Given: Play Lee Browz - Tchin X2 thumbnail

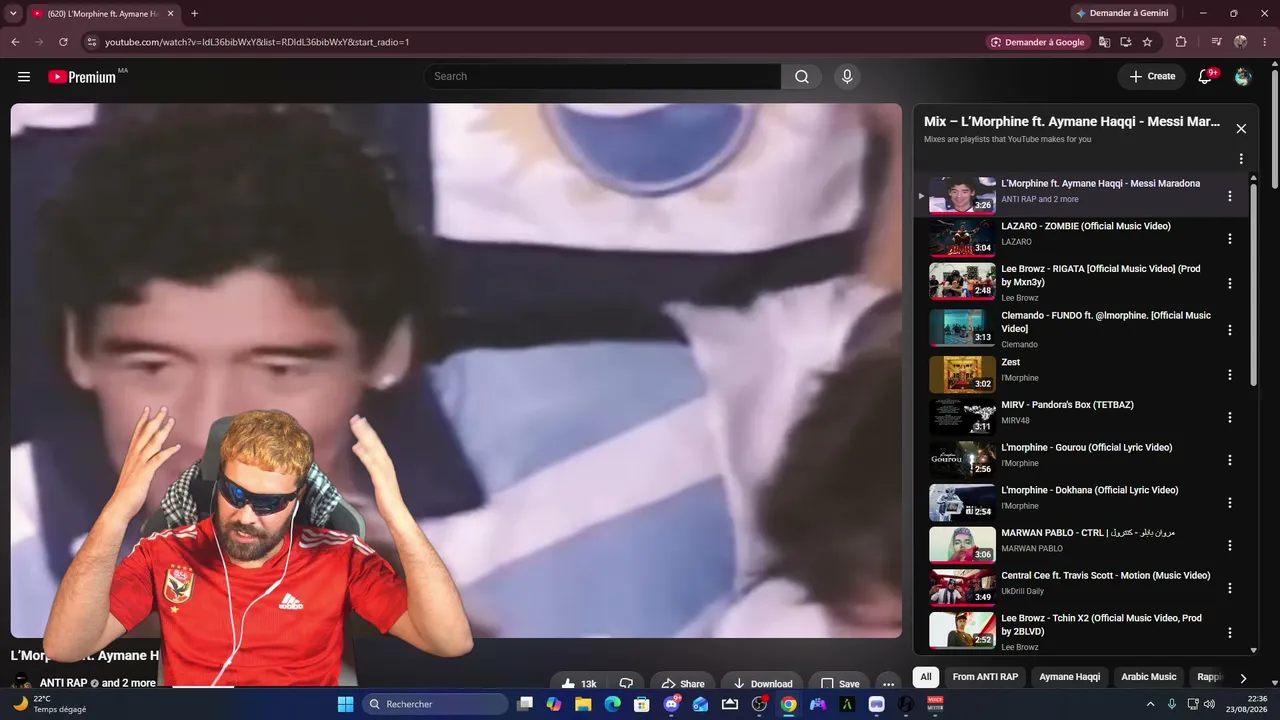Looking at the screenshot, I should click(963, 631).
